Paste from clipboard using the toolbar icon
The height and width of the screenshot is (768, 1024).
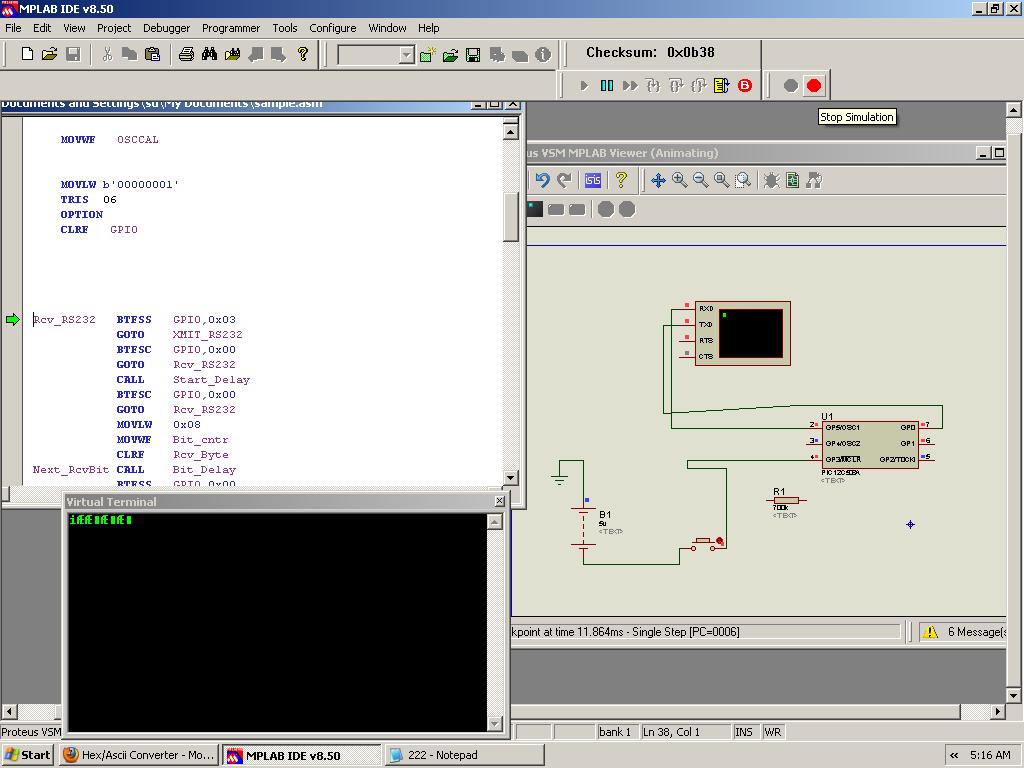[x=152, y=54]
